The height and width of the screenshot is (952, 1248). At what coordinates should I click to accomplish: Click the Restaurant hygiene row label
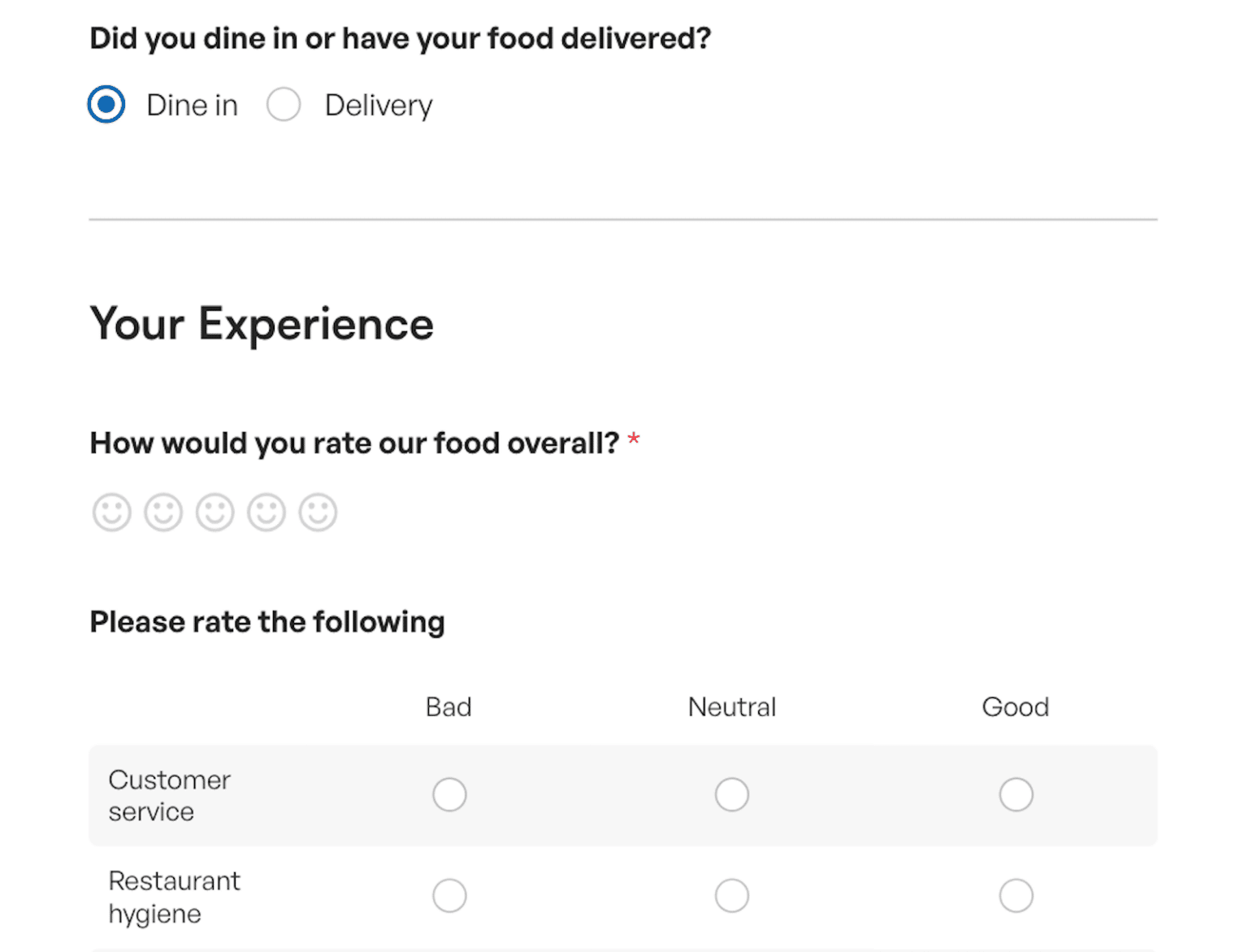(x=174, y=897)
